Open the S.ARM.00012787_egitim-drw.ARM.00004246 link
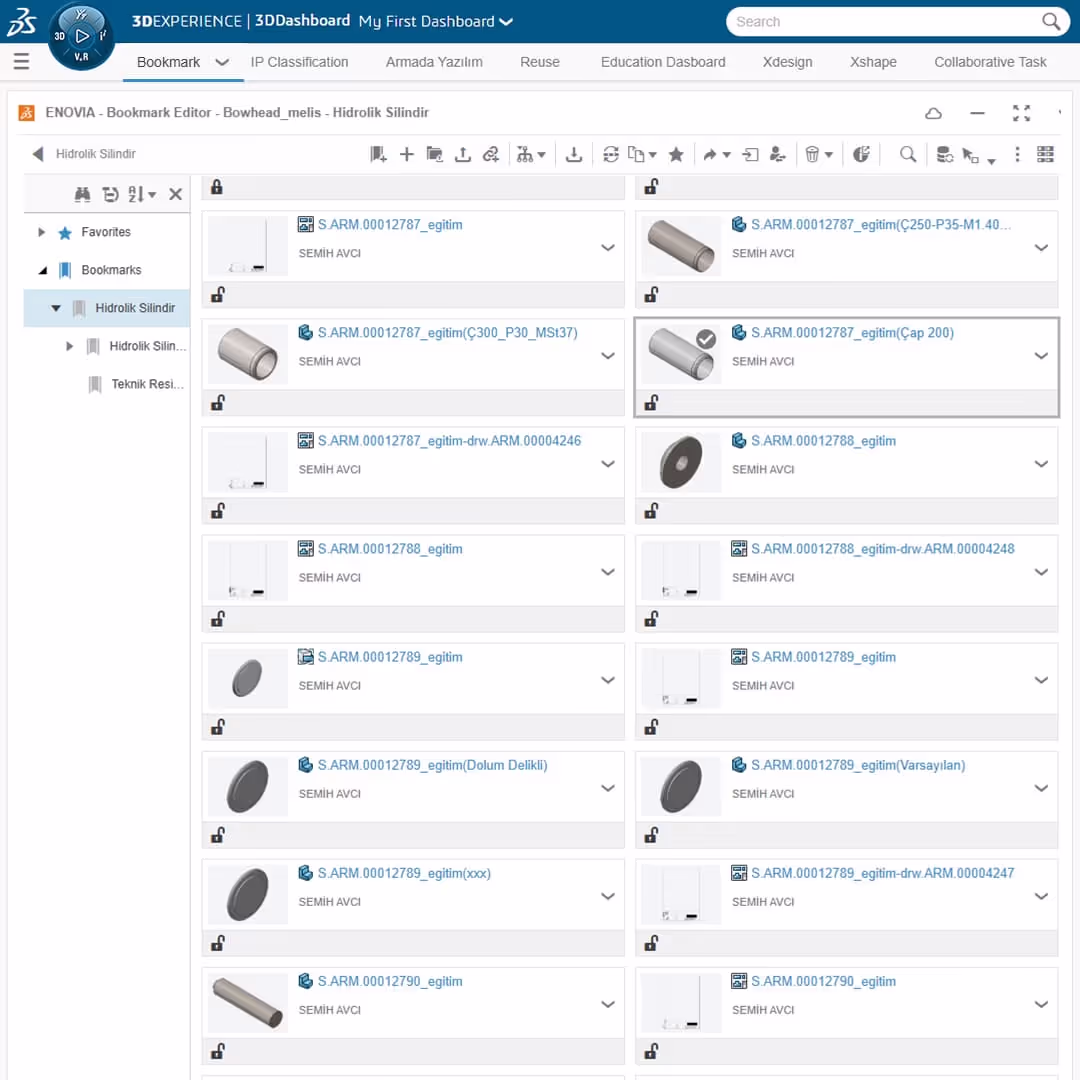 click(x=449, y=441)
